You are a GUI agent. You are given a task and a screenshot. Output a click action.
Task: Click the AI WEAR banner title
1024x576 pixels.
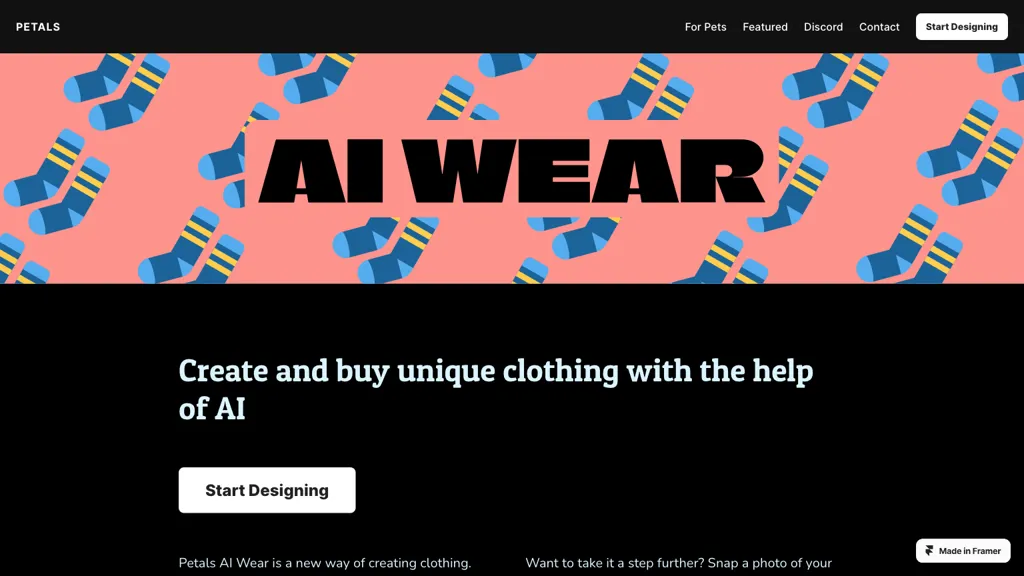click(511, 170)
